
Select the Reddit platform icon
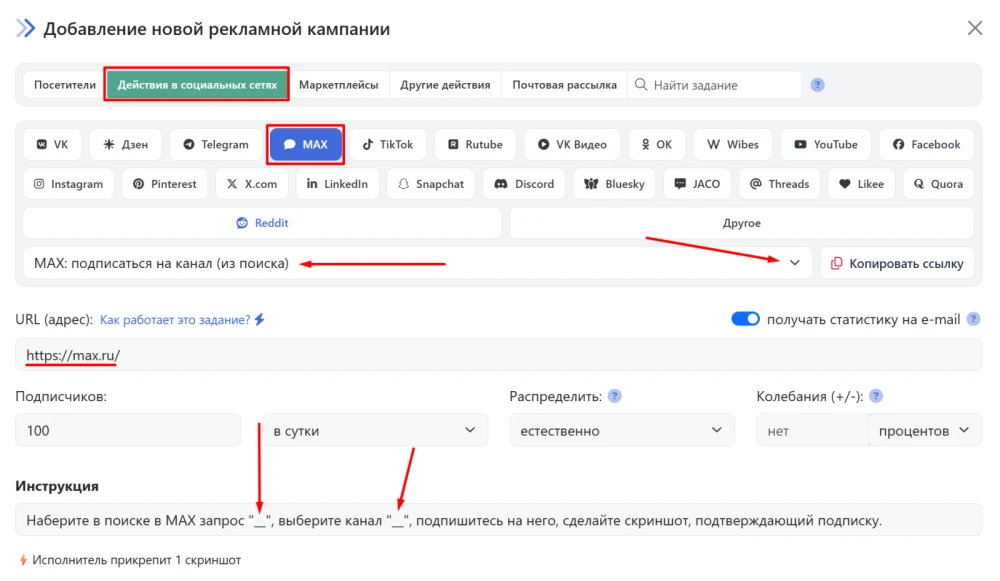[261, 222]
